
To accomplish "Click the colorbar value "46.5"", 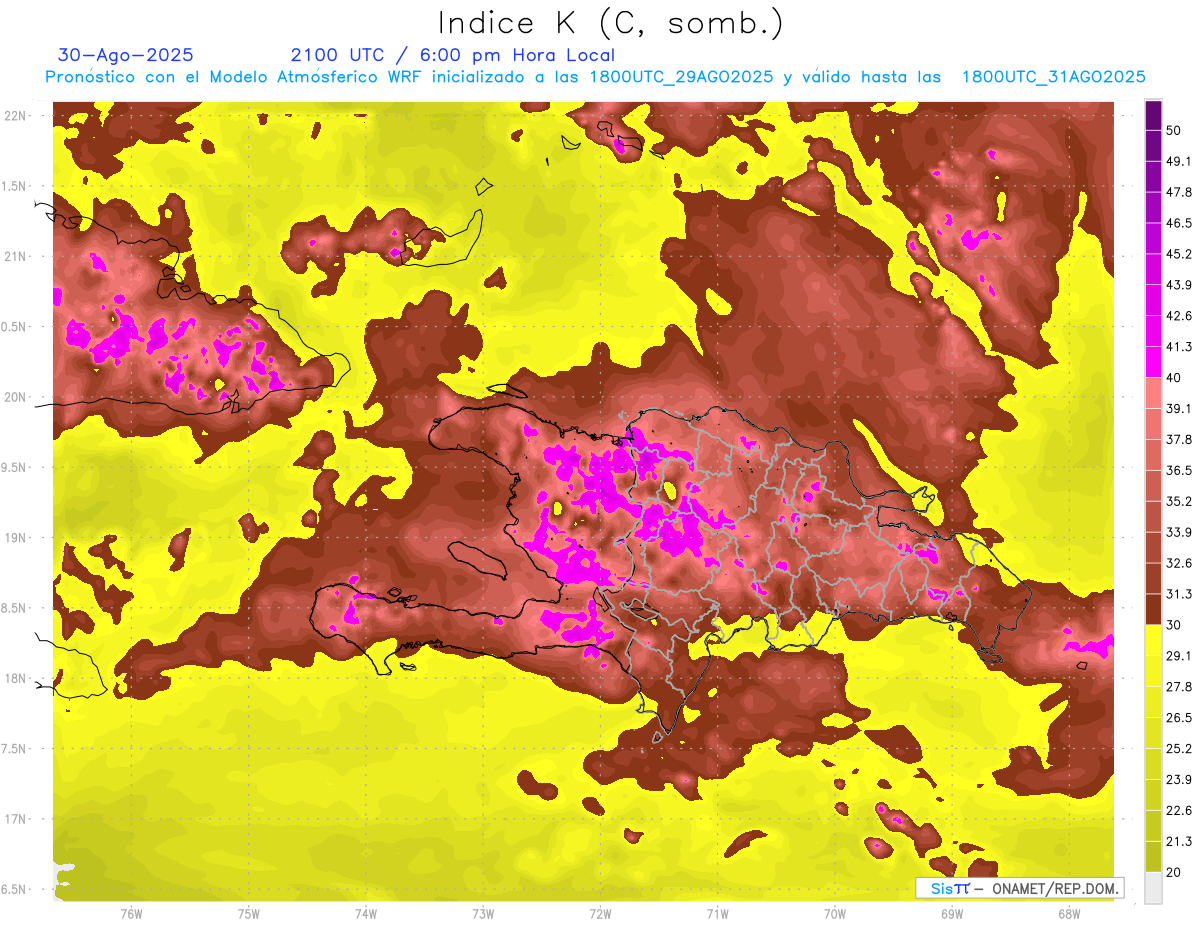I will pyautogui.click(x=1179, y=223).
